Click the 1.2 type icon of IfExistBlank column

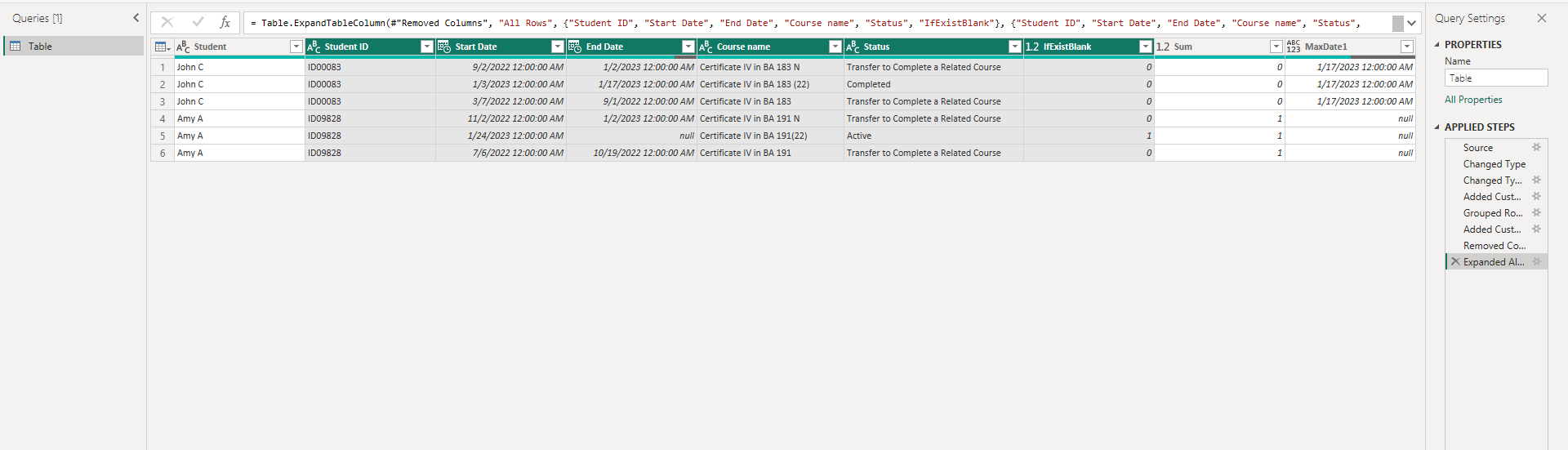[1032, 47]
